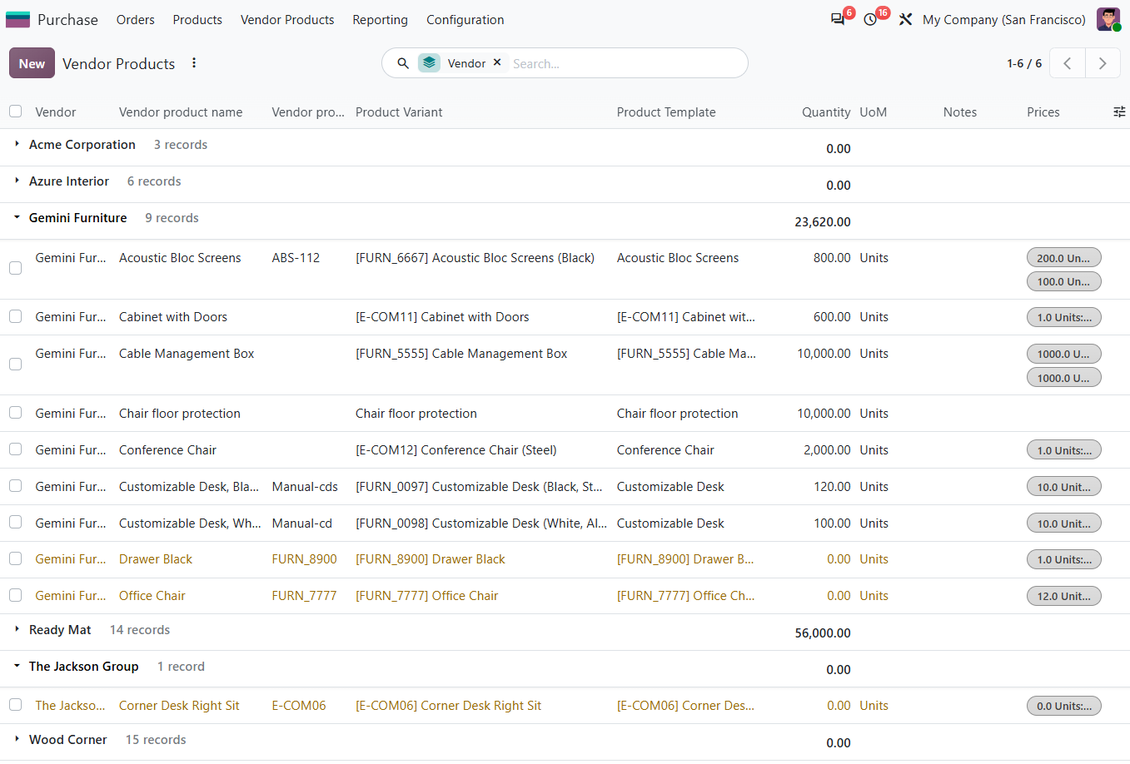Image resolution: width=1130 pixels, height=764 pixels.
Task: Open the Configuration menu
Action: pyautogui.click(x=465, y=19)
